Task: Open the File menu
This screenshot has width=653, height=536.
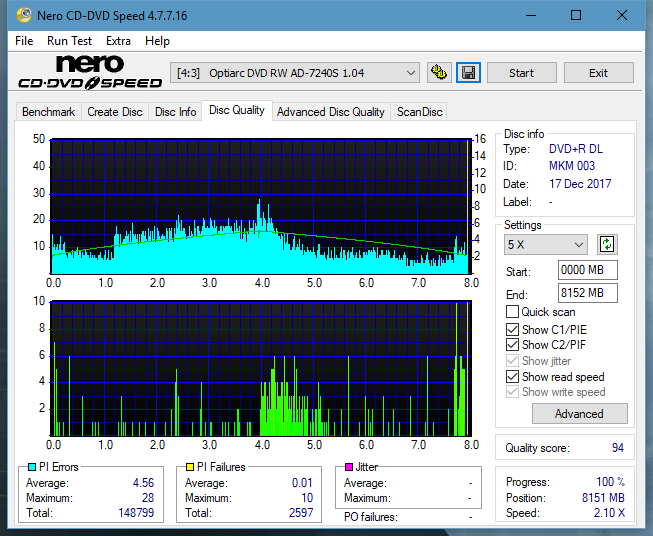Action: pos(24,41)
